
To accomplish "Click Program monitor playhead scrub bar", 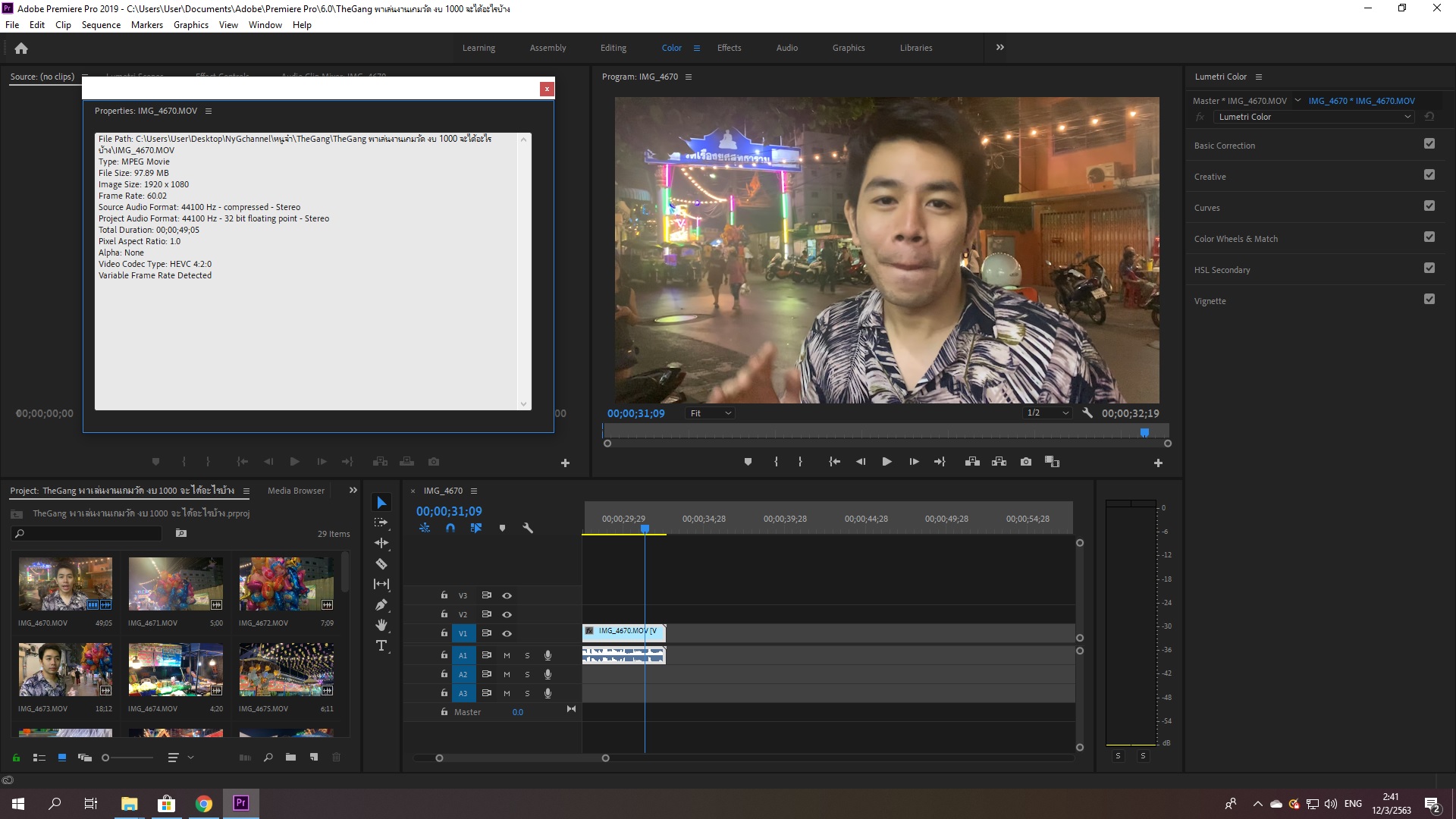I will (x=885, y=433).
